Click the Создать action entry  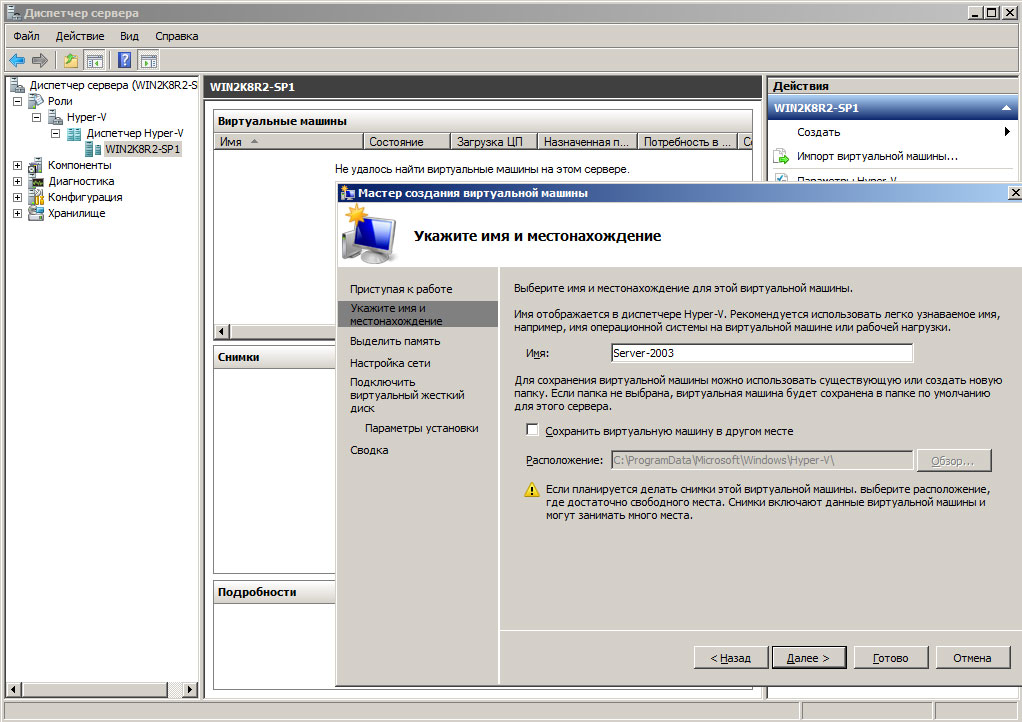819,132
